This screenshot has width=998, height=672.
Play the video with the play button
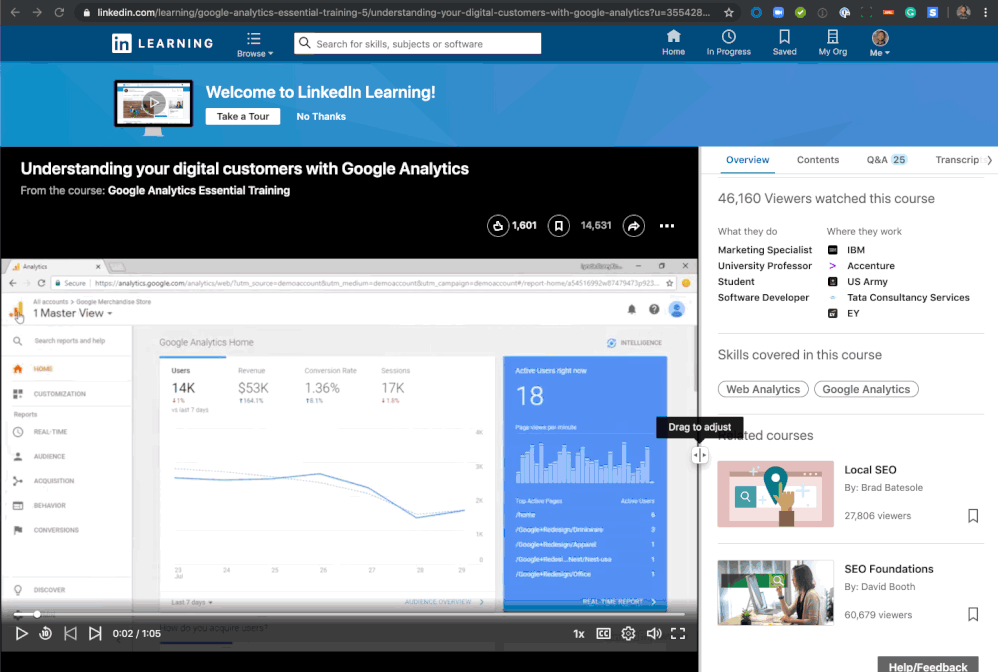pyautogui.click(x=22, y=633)
